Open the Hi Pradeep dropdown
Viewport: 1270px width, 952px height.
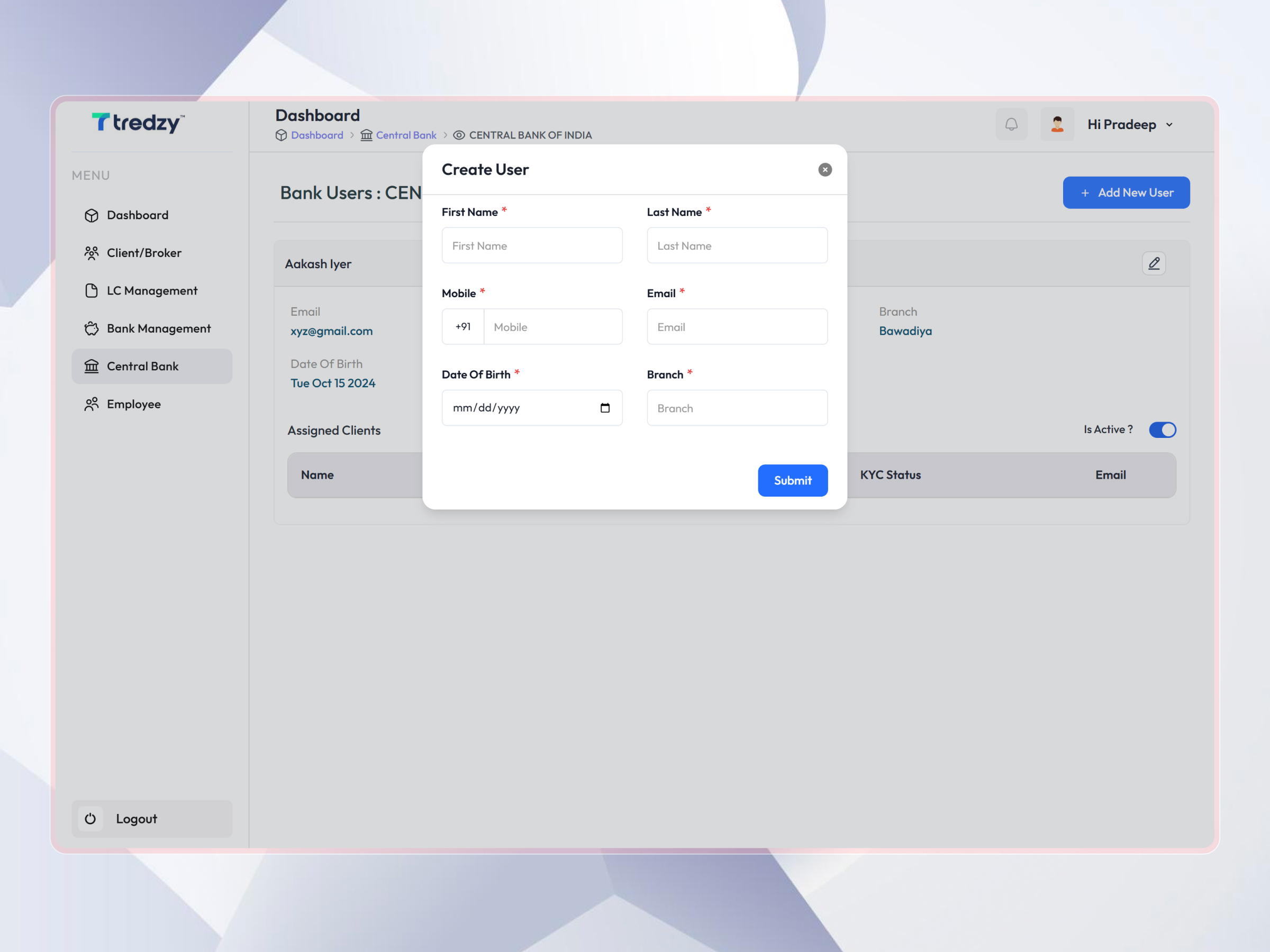click(1129, 124)
